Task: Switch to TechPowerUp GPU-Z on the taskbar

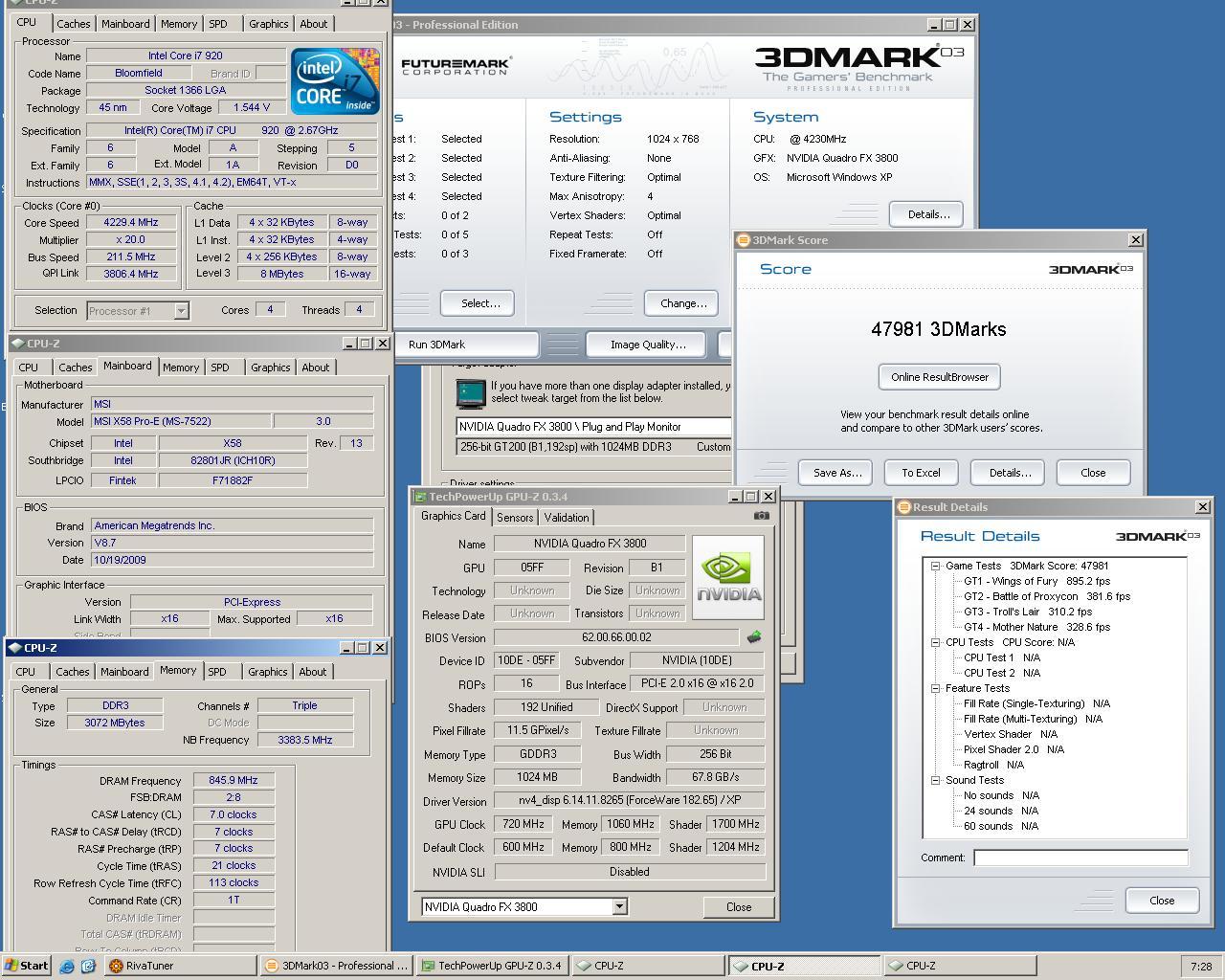Action: point(494,966)
